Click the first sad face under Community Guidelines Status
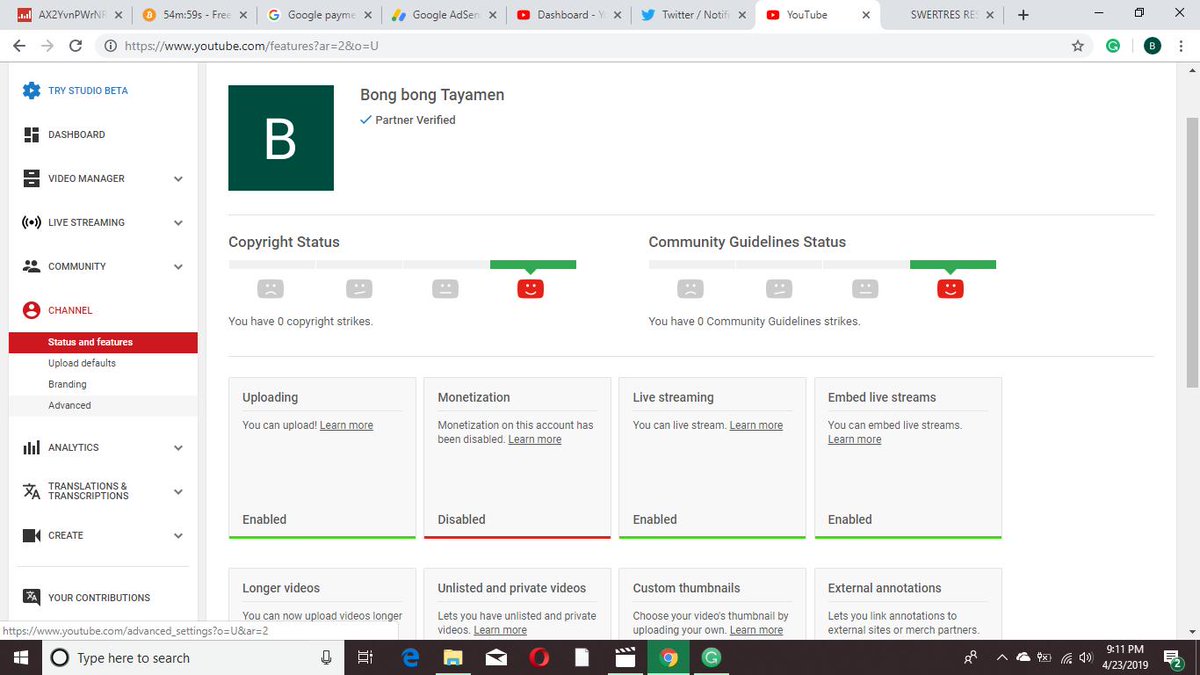 pos(690,288)
